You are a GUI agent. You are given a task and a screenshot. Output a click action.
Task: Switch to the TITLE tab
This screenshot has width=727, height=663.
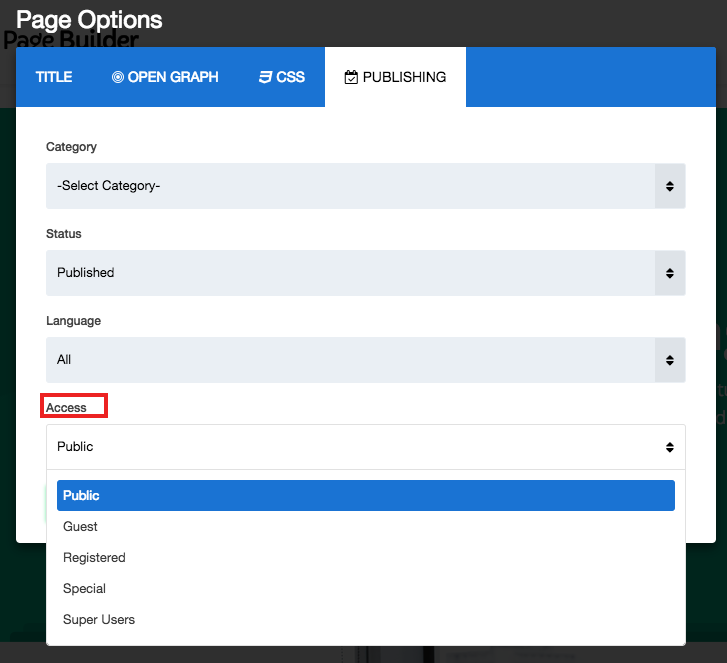point(54,77)
